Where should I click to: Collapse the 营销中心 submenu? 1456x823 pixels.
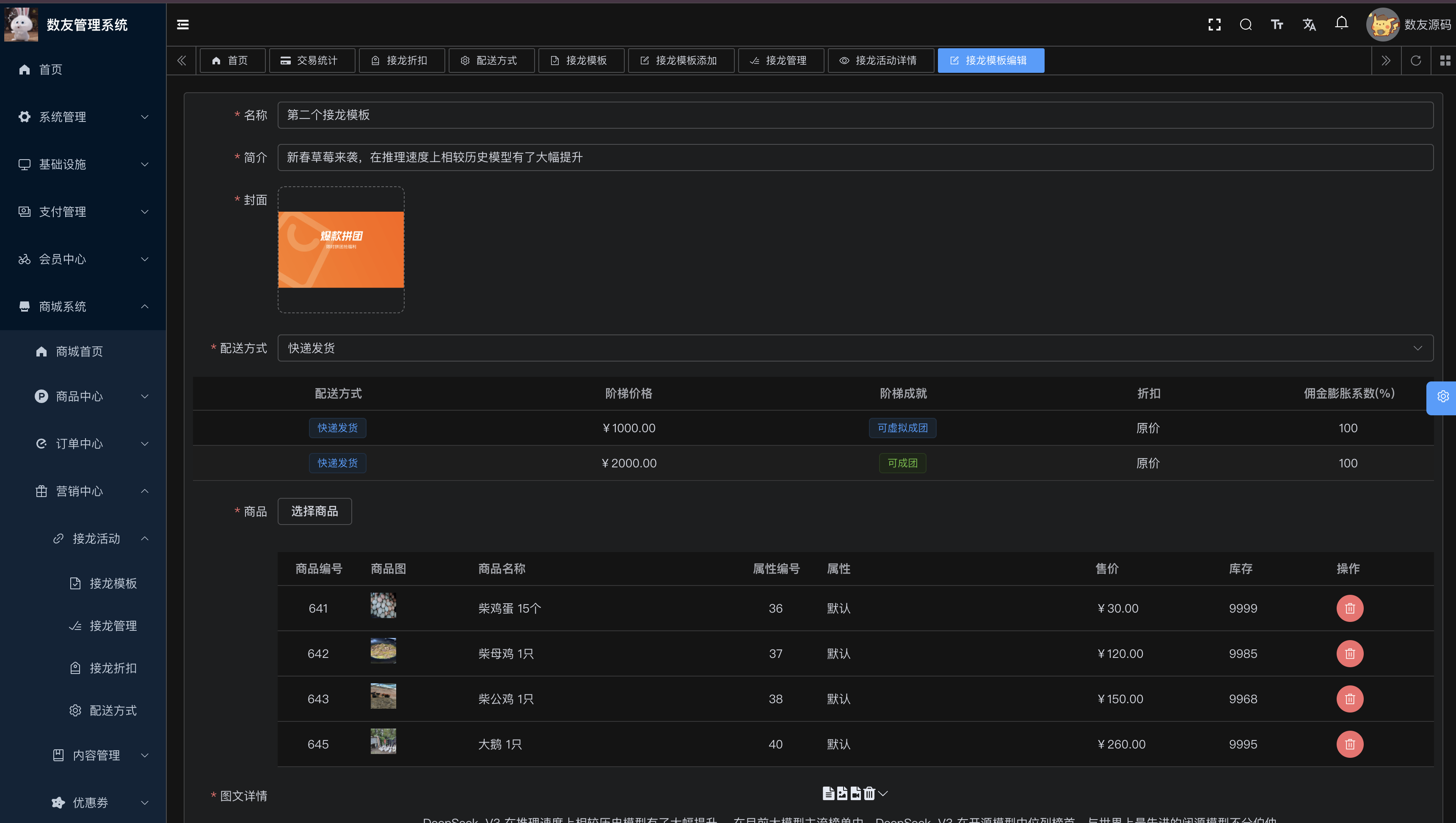(x=83, y=492)
